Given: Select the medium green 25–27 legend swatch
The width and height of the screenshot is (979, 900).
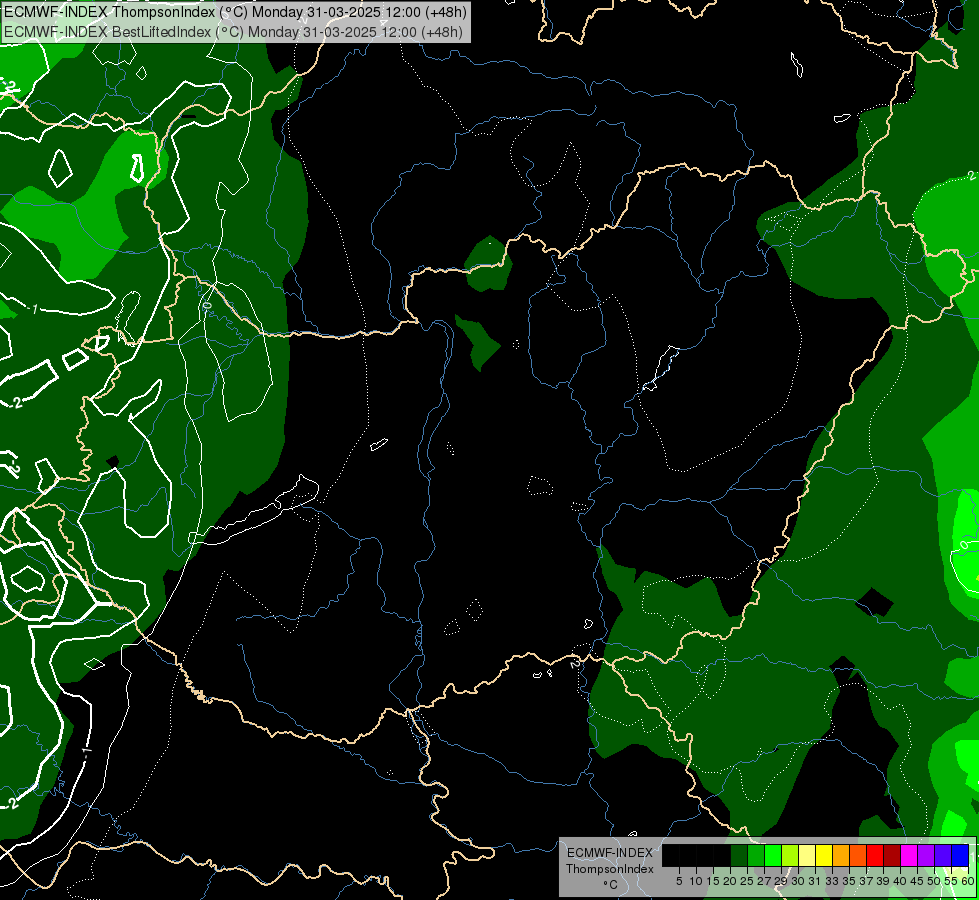Looking at the screenshot, I should click(x=755, y=855).
